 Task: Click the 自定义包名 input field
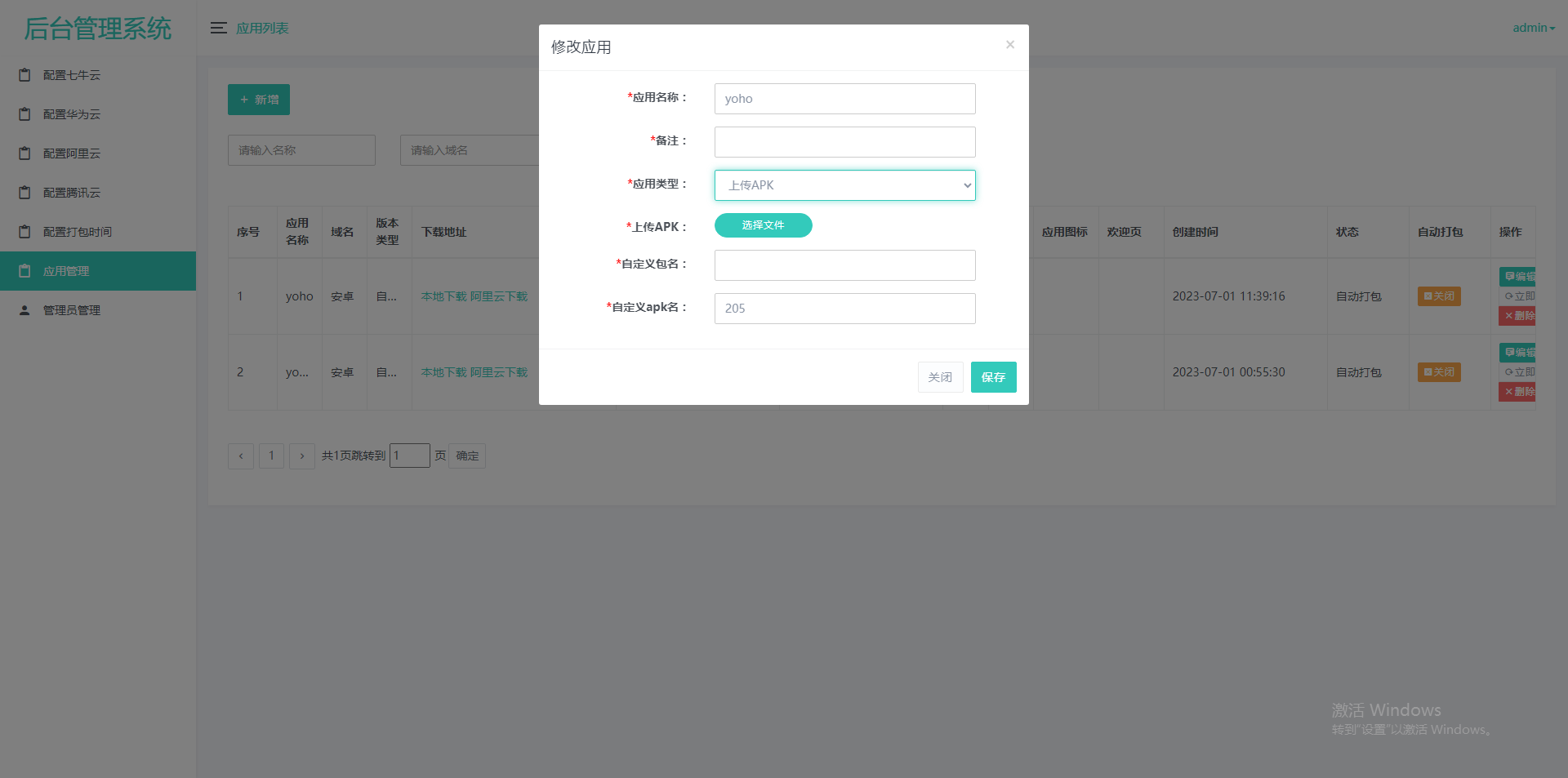(x=845, y=265)
